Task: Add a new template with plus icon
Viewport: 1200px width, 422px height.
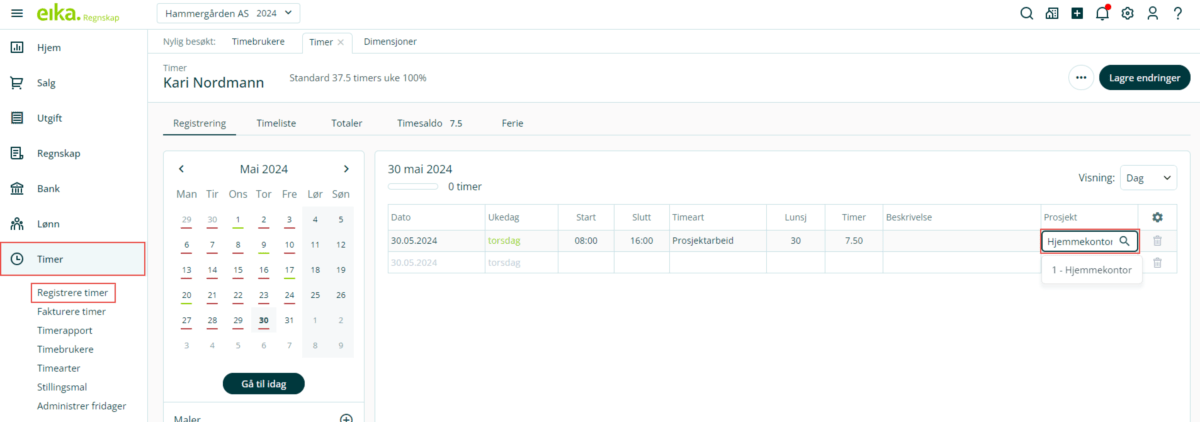Action: [x=346, y=419]
